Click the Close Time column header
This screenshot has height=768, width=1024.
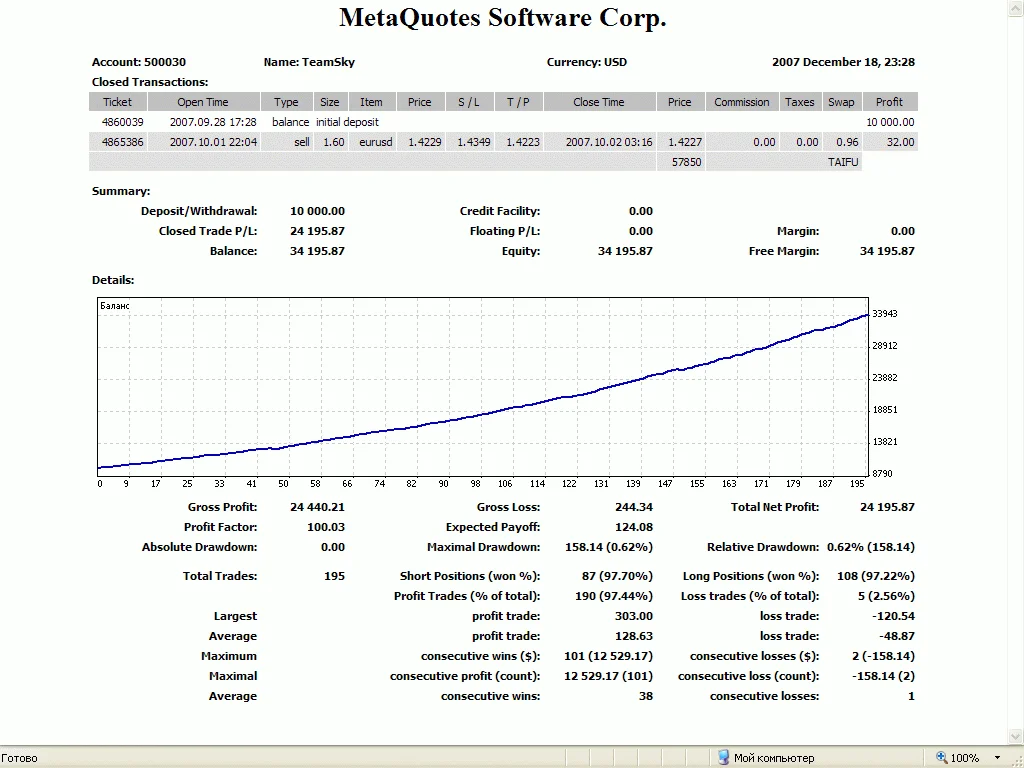point(599,102)
